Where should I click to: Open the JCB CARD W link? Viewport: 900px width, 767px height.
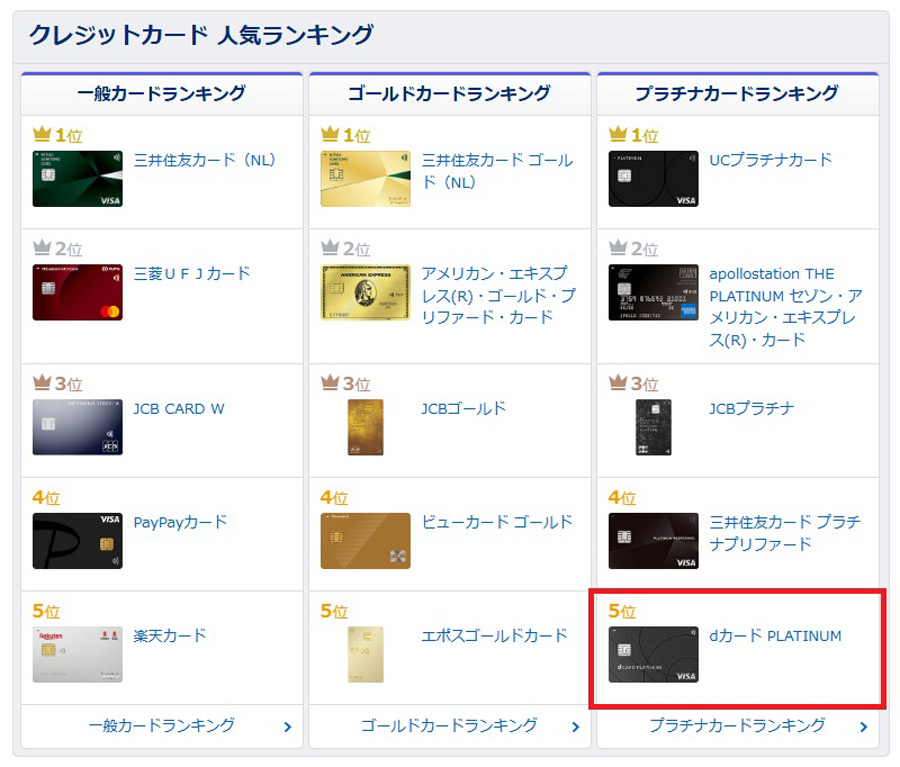pyautogui.click(x=179, y=409)
